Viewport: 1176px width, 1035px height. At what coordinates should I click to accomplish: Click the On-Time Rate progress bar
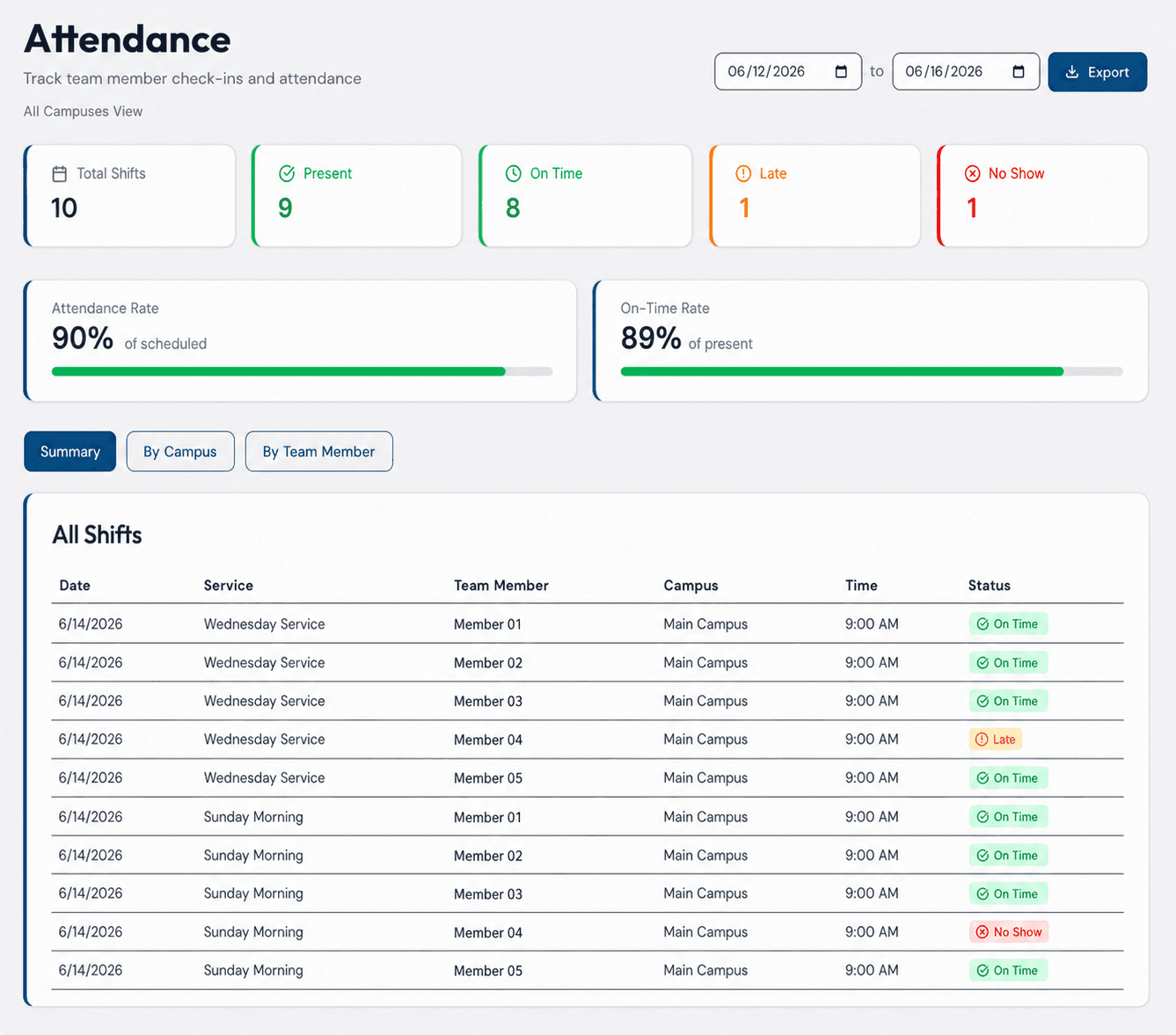click(872, 372)
